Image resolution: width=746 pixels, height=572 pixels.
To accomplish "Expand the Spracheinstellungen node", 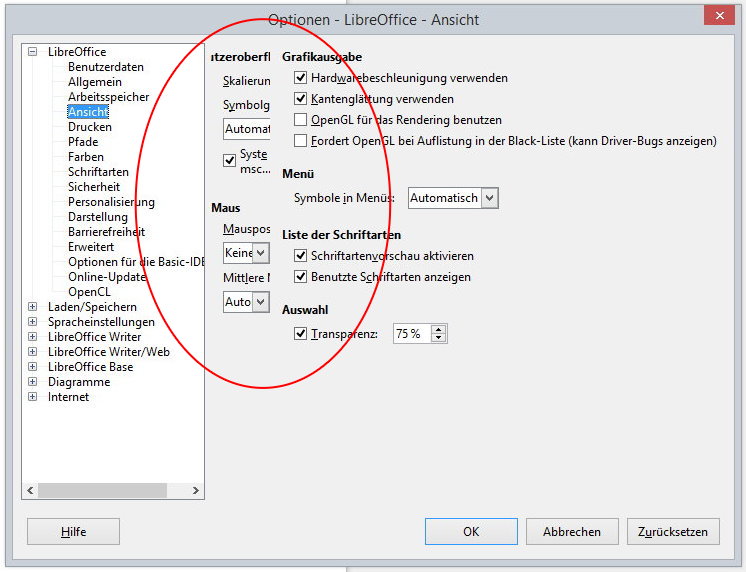I will point(32,322).
